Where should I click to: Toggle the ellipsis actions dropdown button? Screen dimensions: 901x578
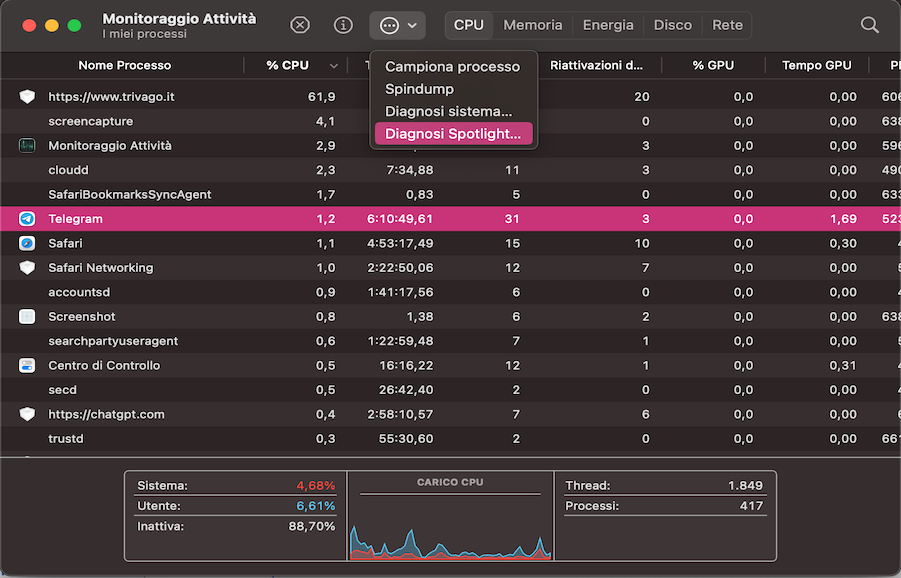(x=398, y=25)
